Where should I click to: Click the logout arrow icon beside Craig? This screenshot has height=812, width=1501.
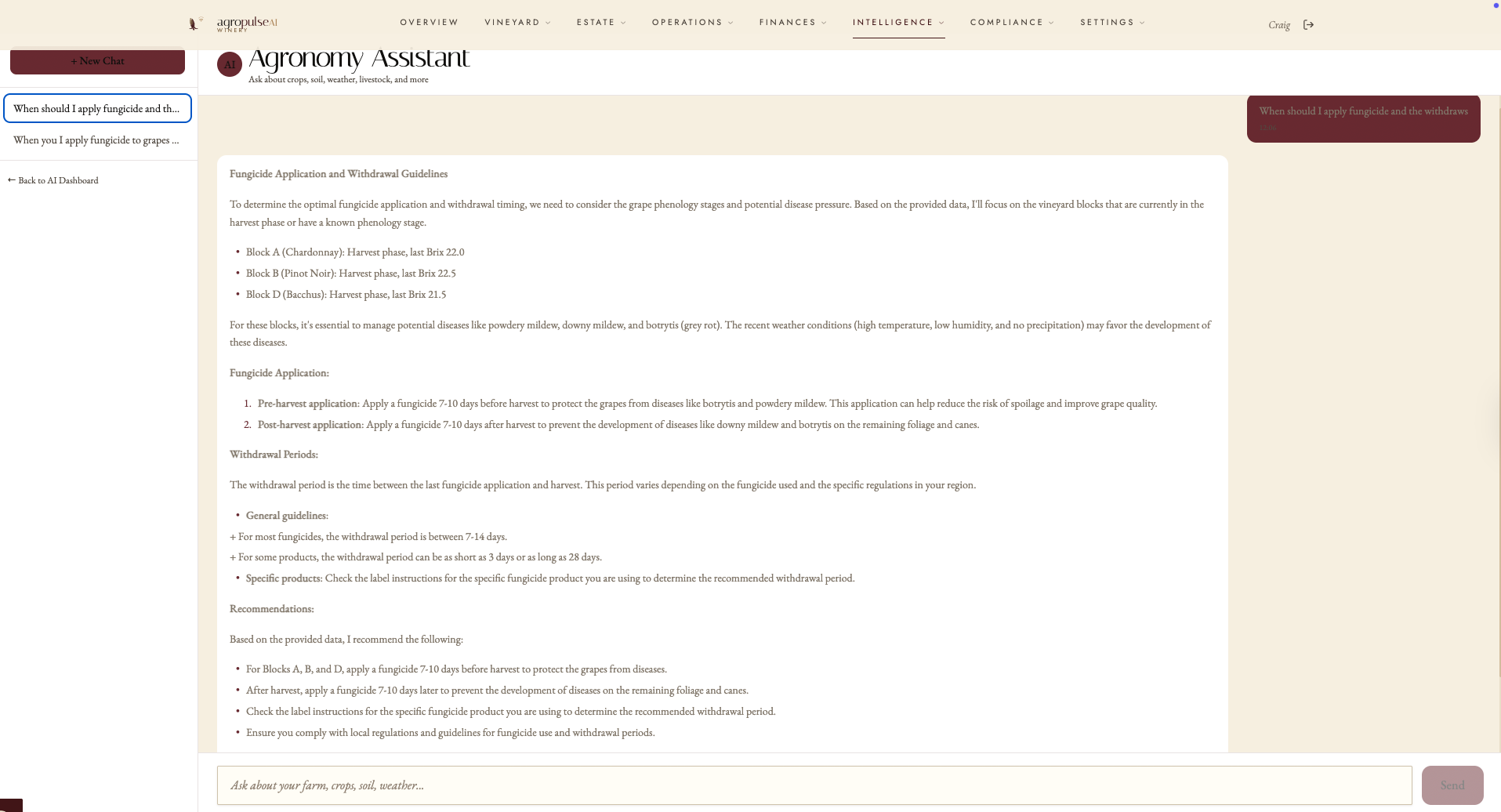coord(1308,24)
